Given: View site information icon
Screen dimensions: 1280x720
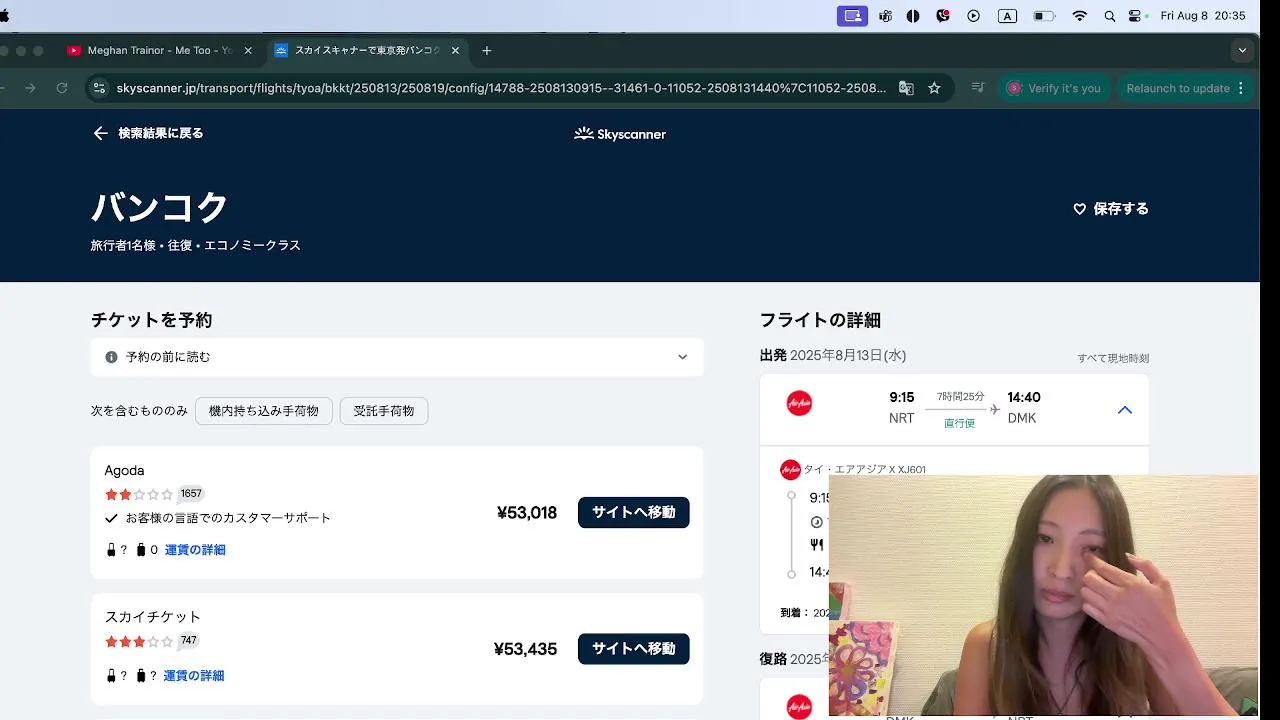Looking at the screenshot, I should click(x=98, y=88).
